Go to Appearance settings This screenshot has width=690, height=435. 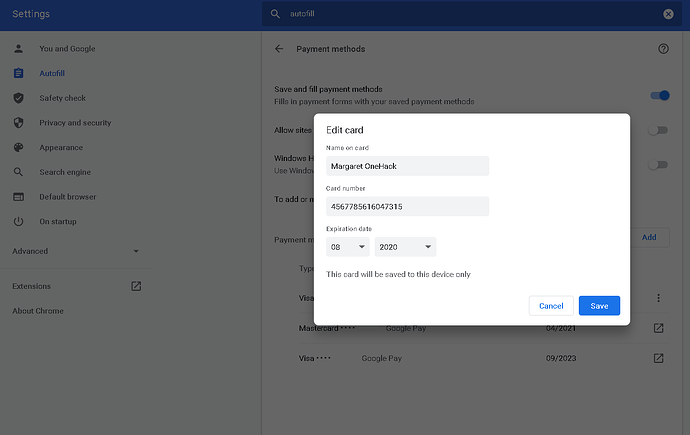(61, 147)
